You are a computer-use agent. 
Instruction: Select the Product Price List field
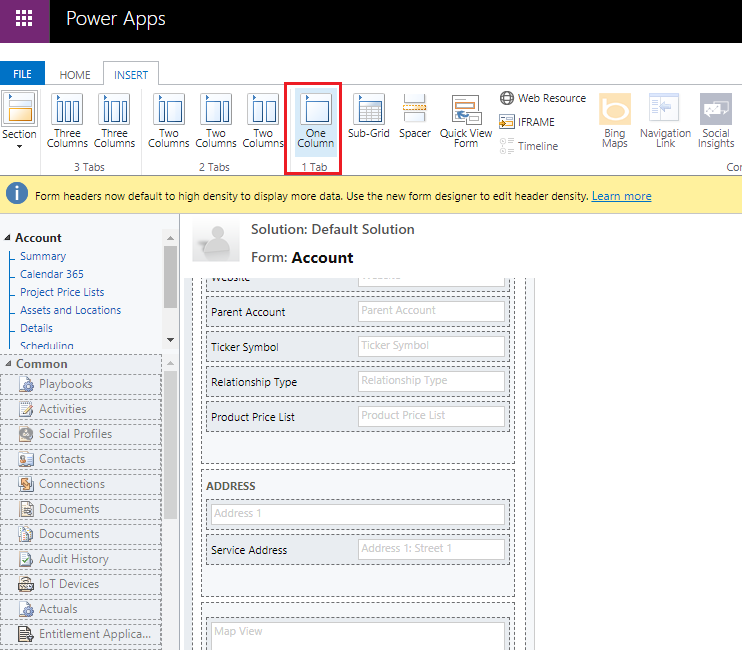point(358,417)
